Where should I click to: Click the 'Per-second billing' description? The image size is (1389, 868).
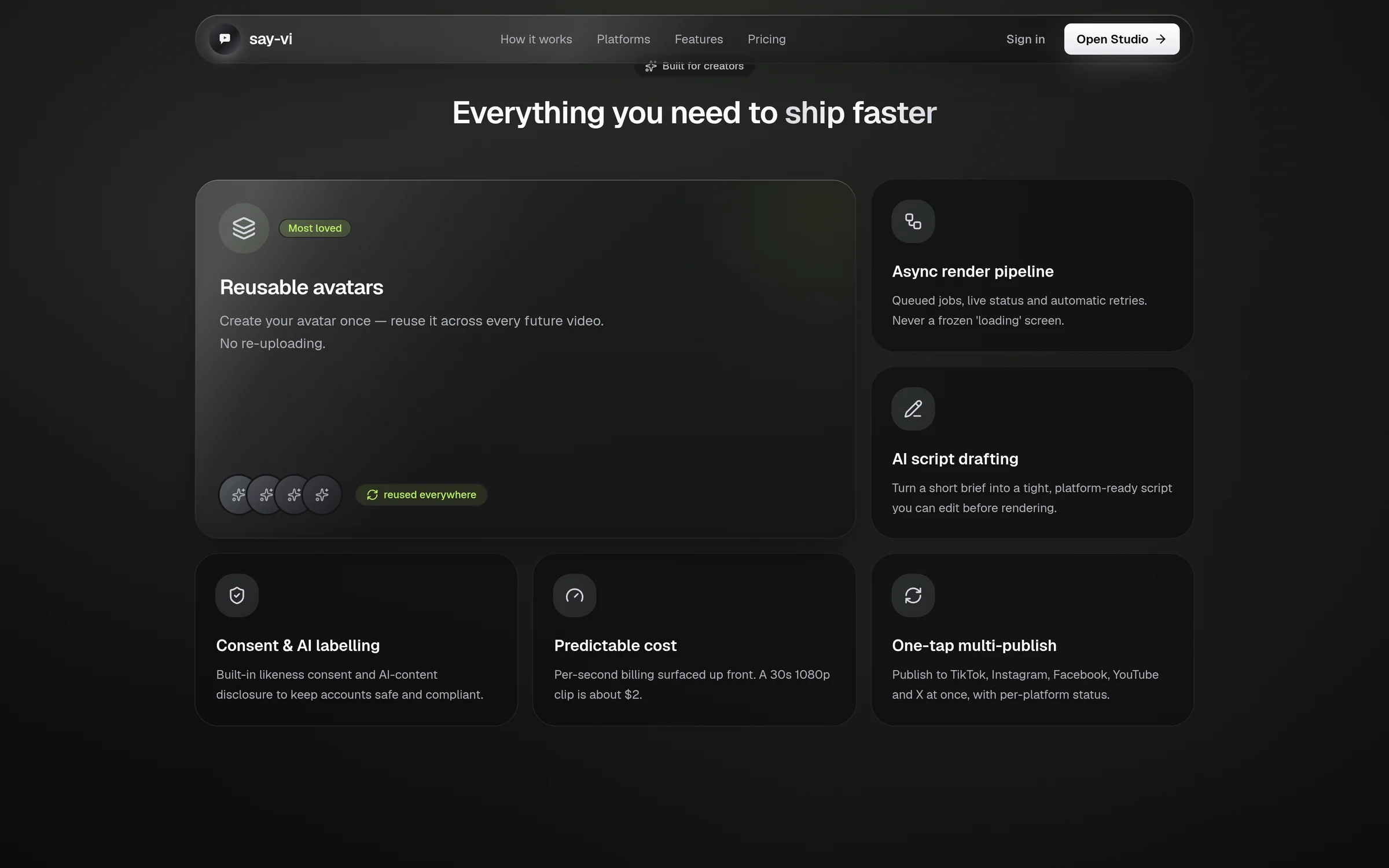point(692,685)
